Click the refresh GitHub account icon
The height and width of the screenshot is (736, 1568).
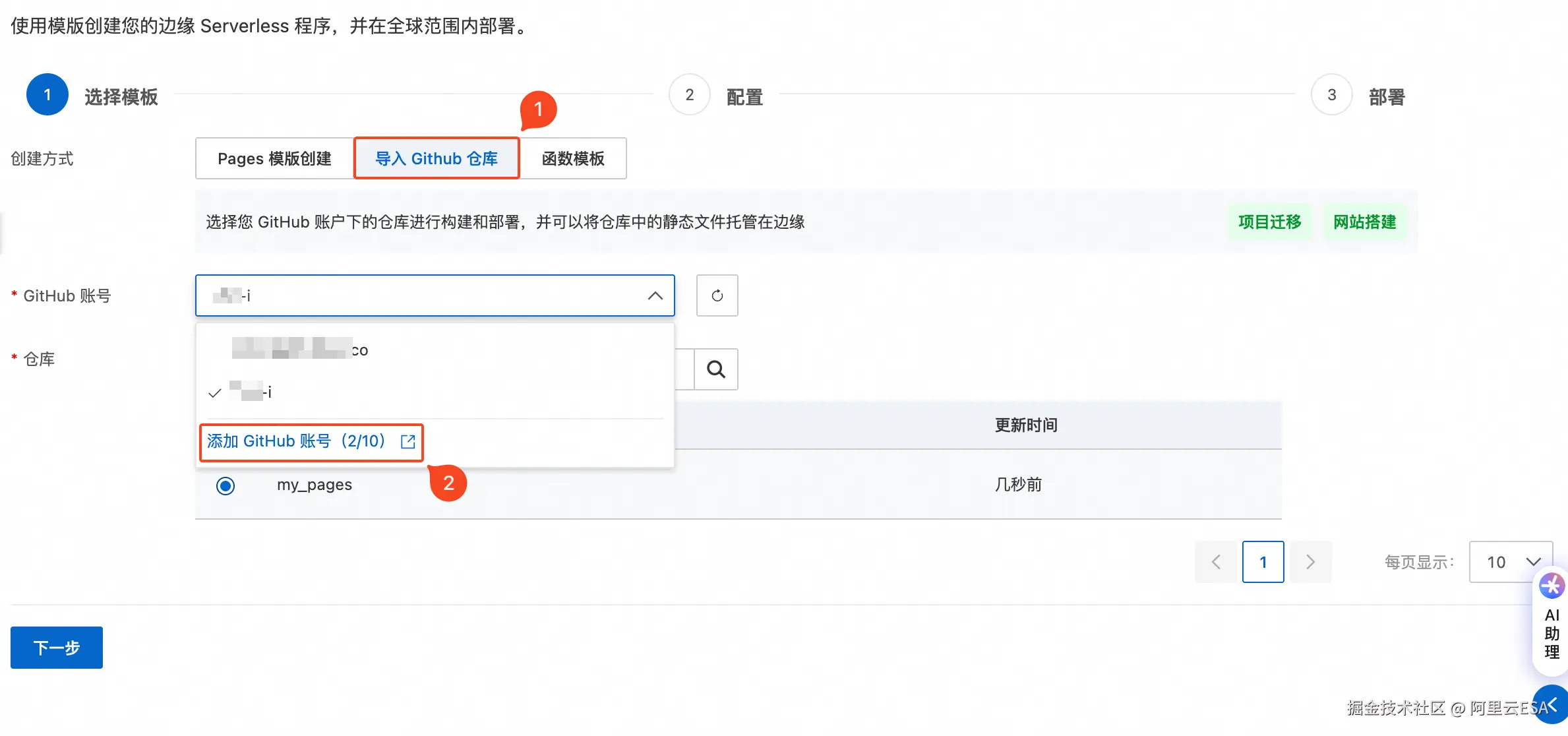(x=717, y=295)
